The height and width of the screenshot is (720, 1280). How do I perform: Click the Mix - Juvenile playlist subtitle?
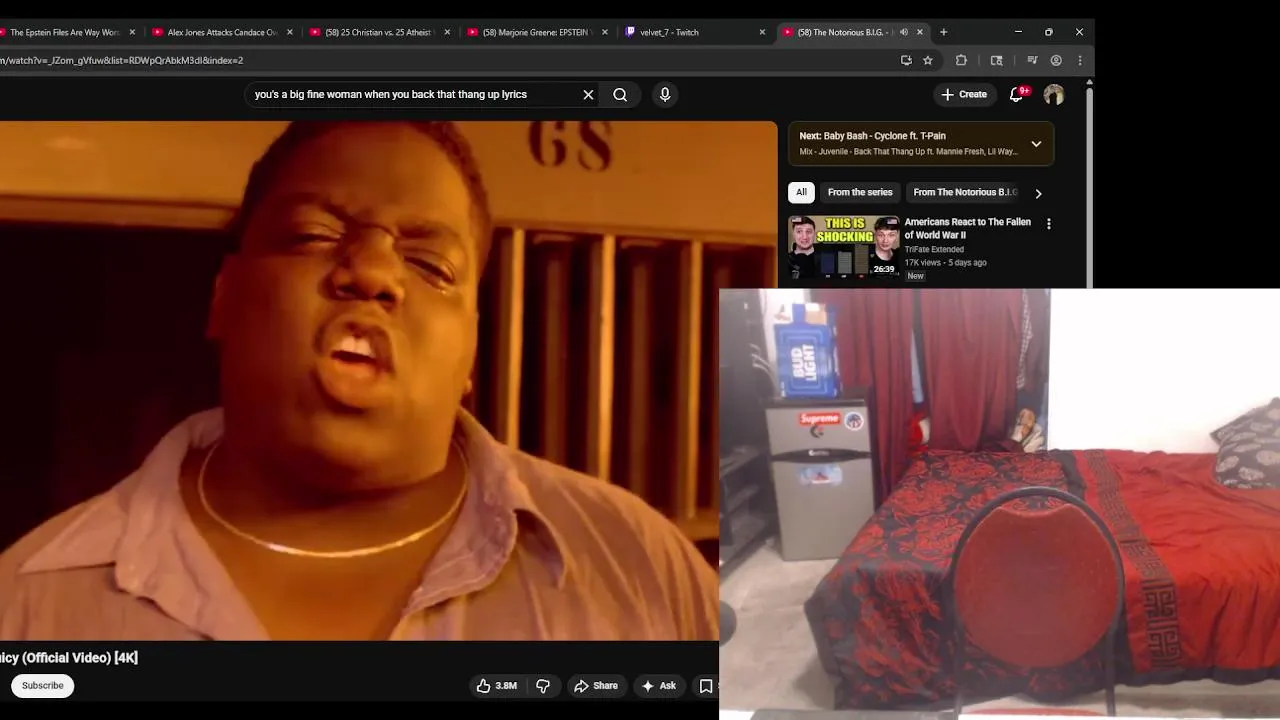tap(908, 152)
